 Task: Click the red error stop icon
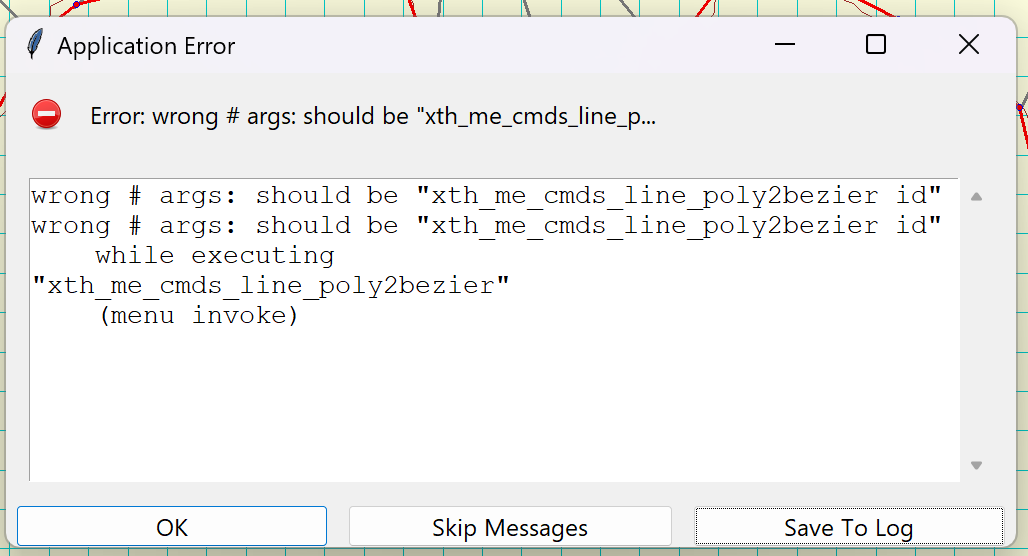pos(47,115)
